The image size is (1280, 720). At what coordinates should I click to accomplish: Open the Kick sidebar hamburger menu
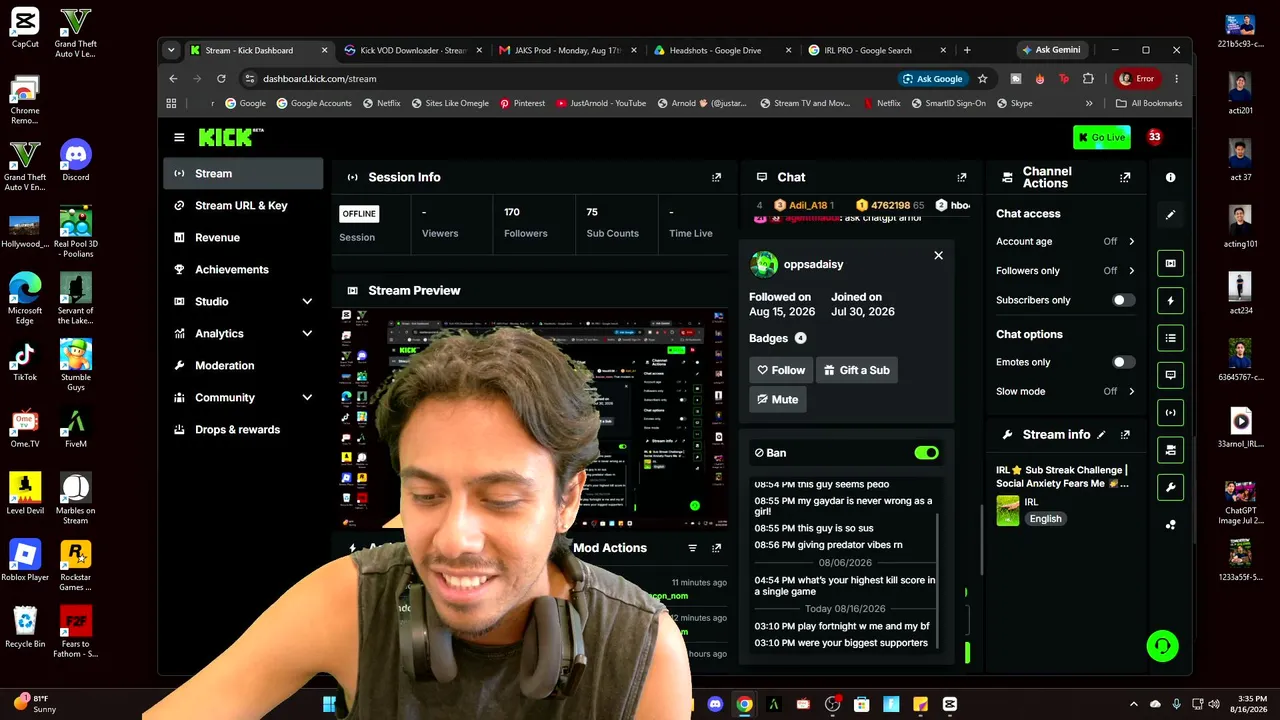pyautogui.click(x=179, y=137)
